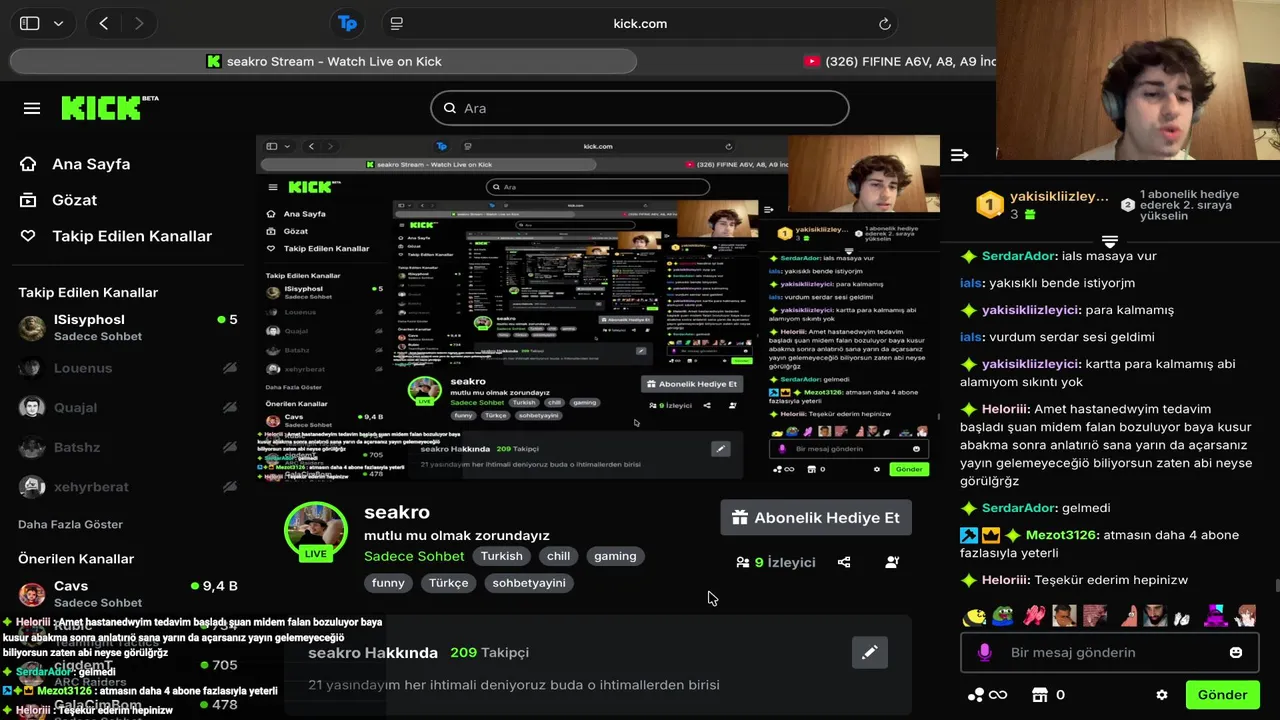Insert the Pepe frog emote
Screen dimensions: 1280x720
pyautogui.click(x=1002, y=616)
